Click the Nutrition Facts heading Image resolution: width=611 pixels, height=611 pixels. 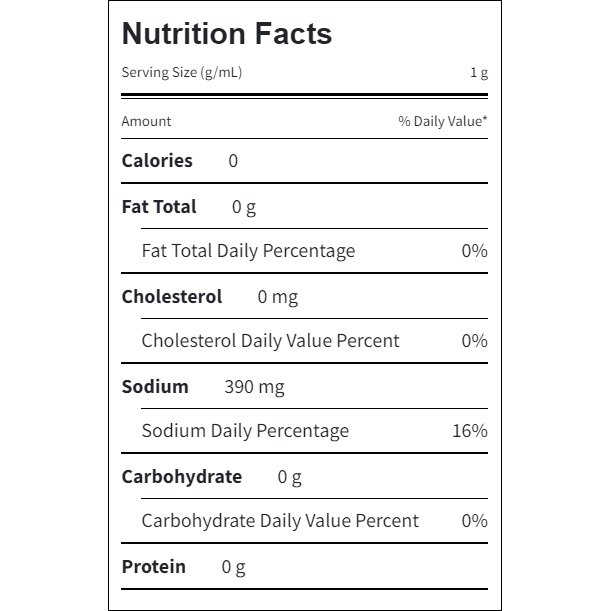[x=226, y=34]
